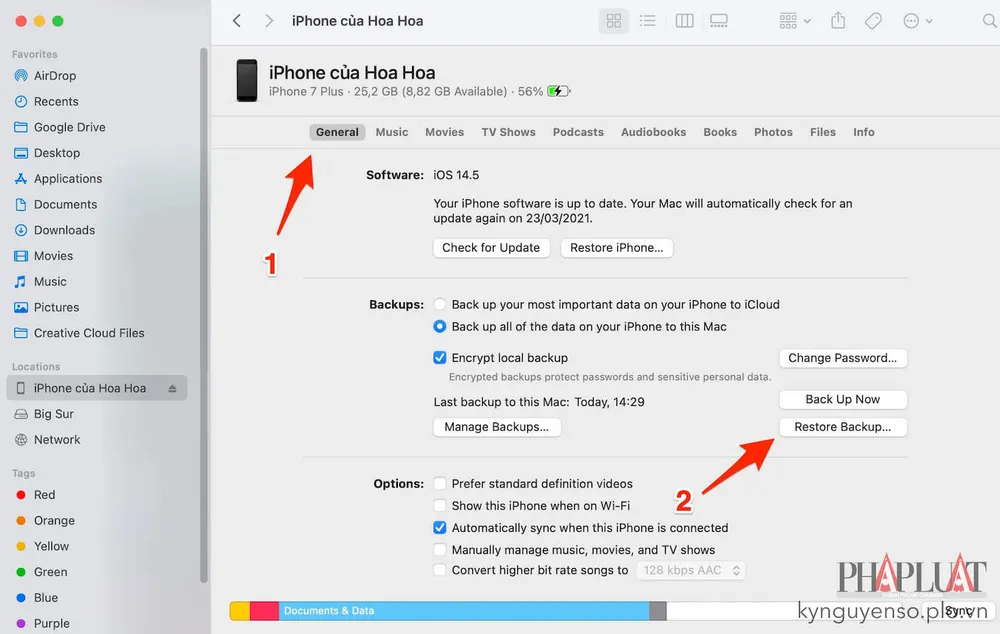This screenshot has height=634, width=1000.
Task: Open Desktop in the sidebar
Action: (x=56, y=153)
